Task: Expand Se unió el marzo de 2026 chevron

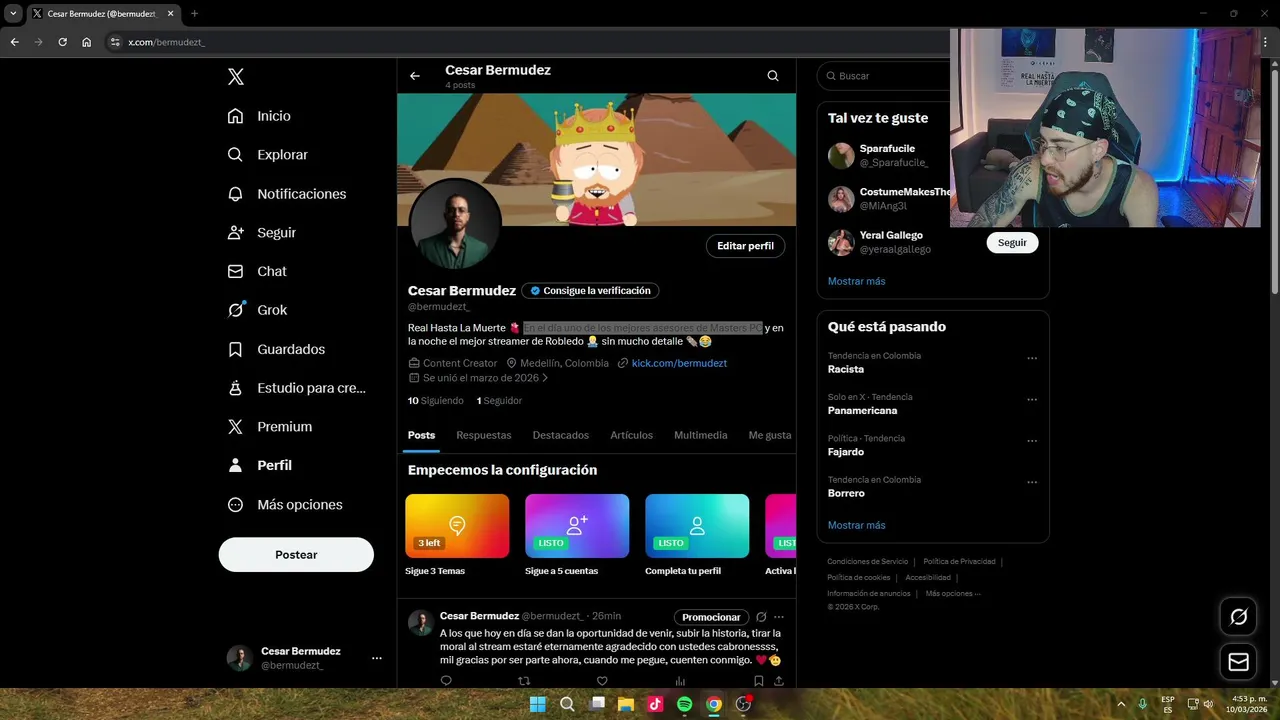Action: [545, 378]
